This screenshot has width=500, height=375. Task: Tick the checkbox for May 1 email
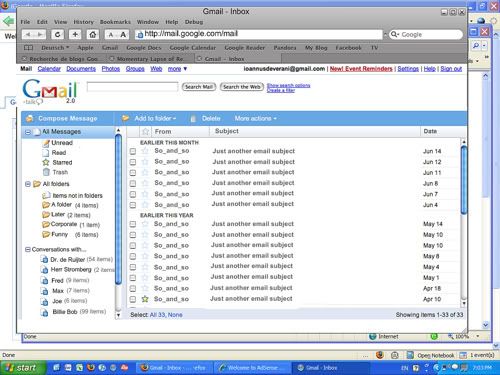coord(133,278)
